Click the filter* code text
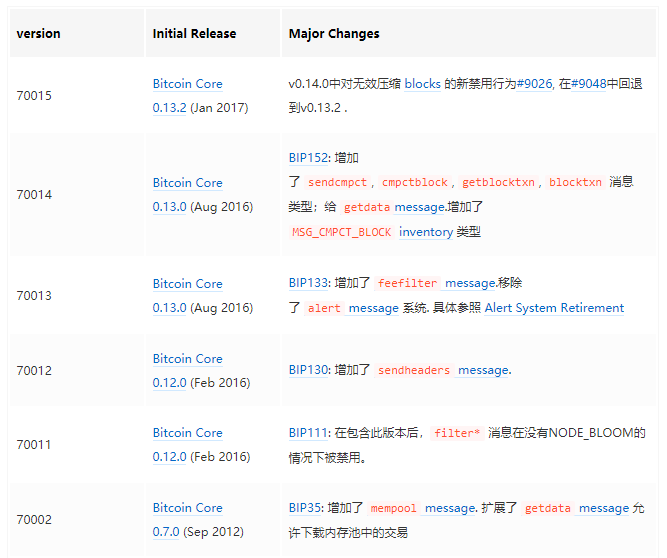Image resolution: width=667 pixels, height=558 pixels. pos(457,433)
